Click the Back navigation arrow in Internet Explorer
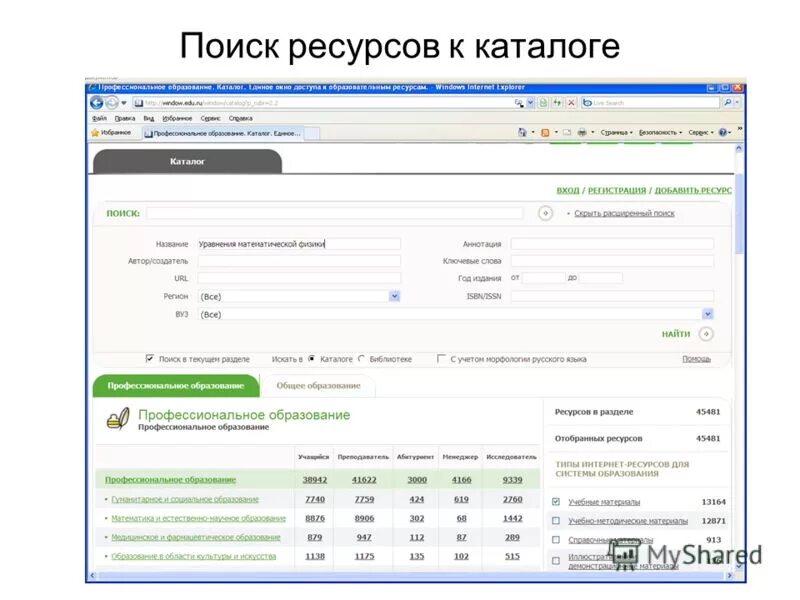The image size is (800, 600). pos(97,104)
